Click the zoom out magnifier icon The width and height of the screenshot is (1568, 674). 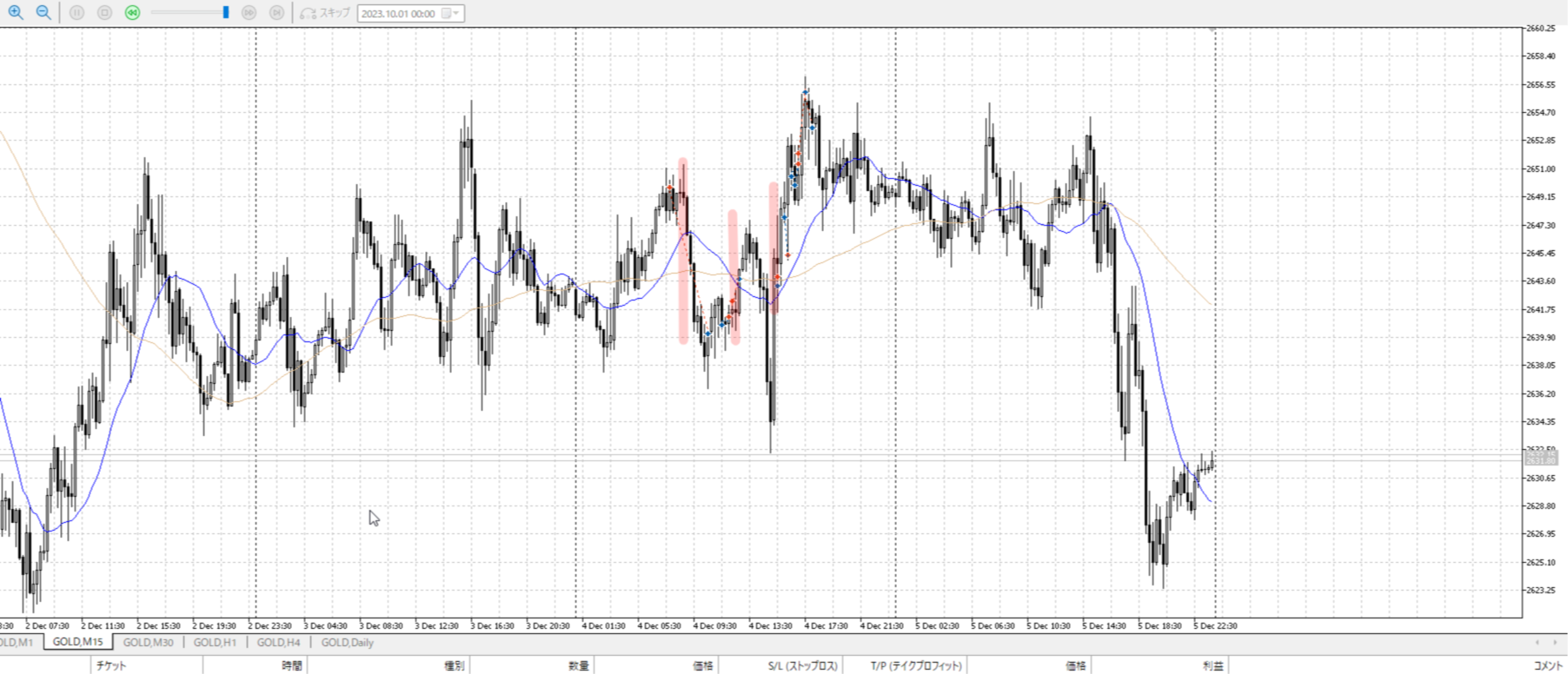tap(43, 12)
